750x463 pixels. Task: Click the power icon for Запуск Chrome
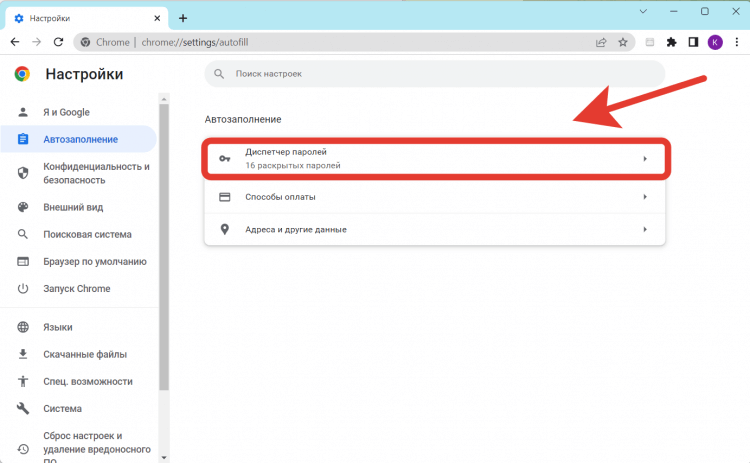tap(22, 288)
